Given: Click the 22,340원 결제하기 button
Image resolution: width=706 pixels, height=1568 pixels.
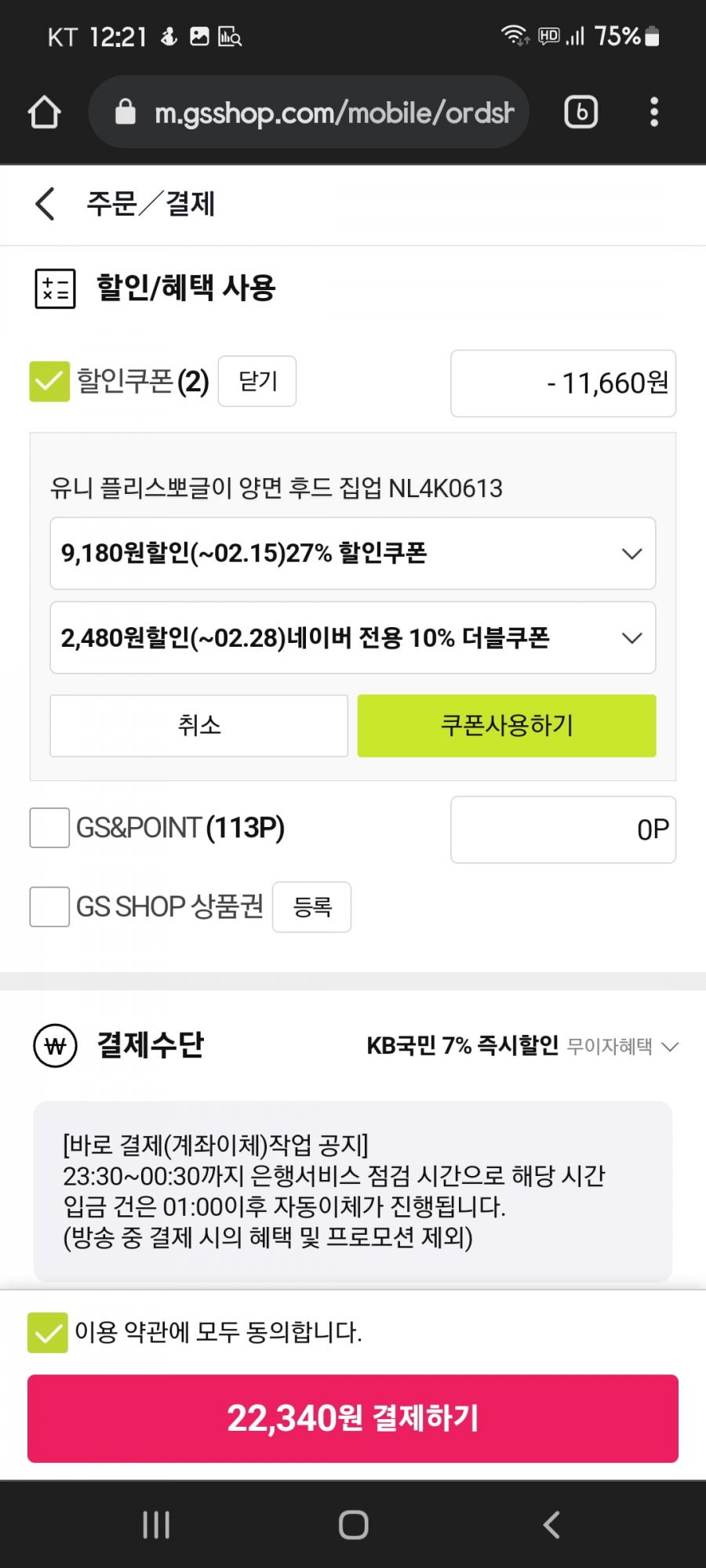Looking at the screenshot, I should pos(353,1418).
